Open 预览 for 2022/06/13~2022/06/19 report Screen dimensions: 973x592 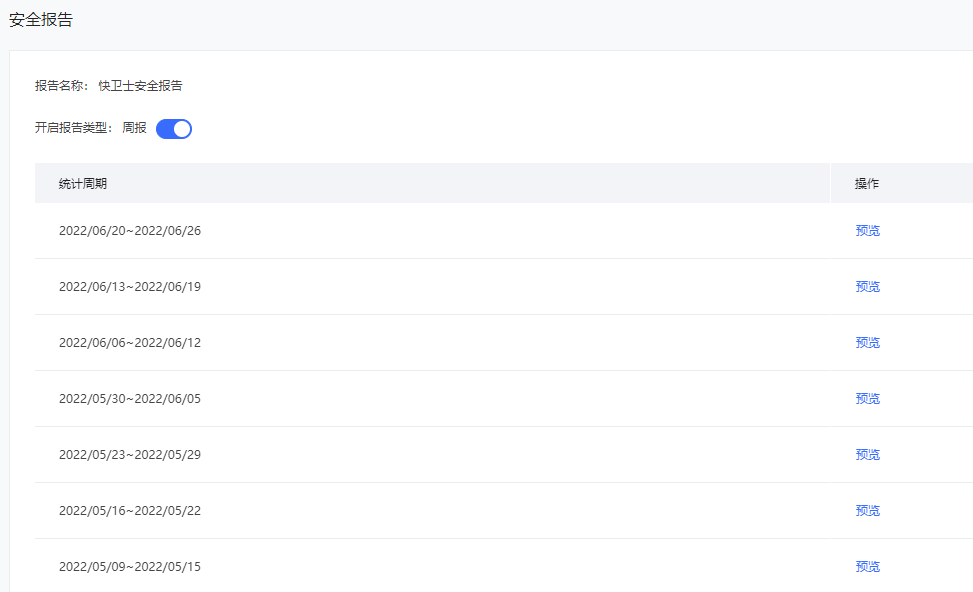pyautogui.click(x=867, y=287)
